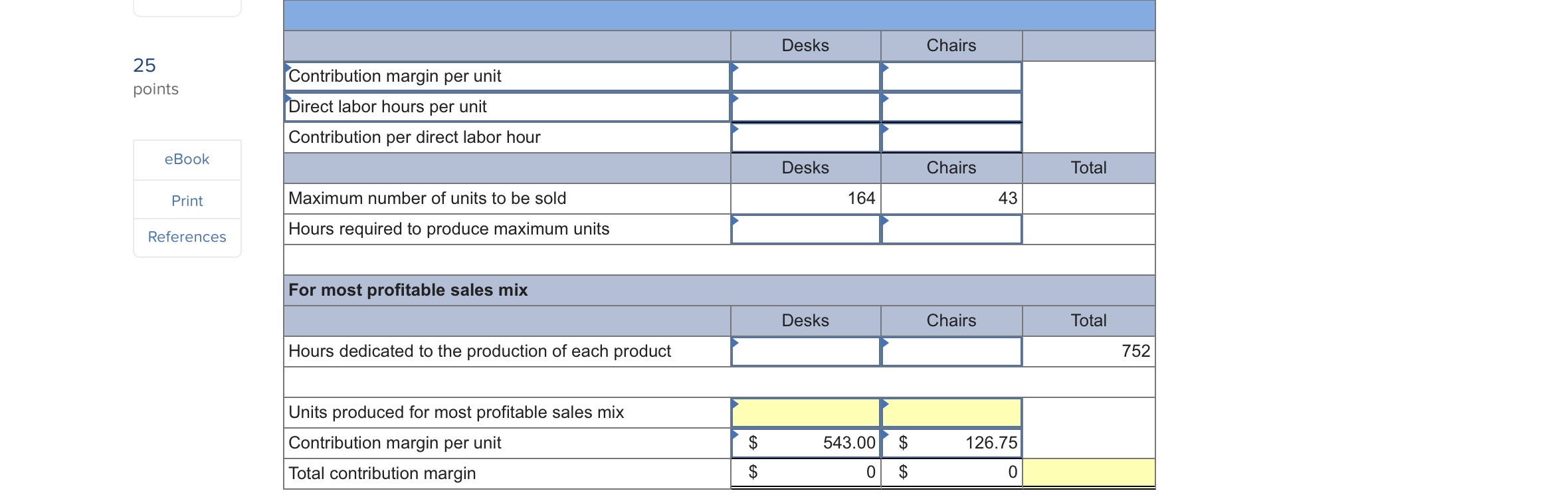This screenshot has width=1568, height=501.
Task: Select Desks contribution margin per unit cell
Action: coord(805,76)
